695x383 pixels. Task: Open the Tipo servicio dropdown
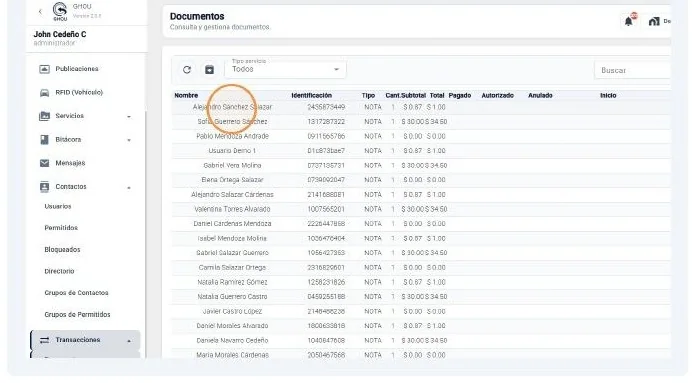click(285, 69)
